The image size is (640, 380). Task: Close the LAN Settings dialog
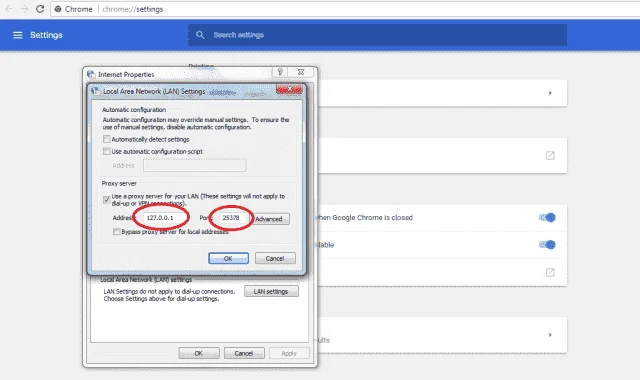coord(289,89)
